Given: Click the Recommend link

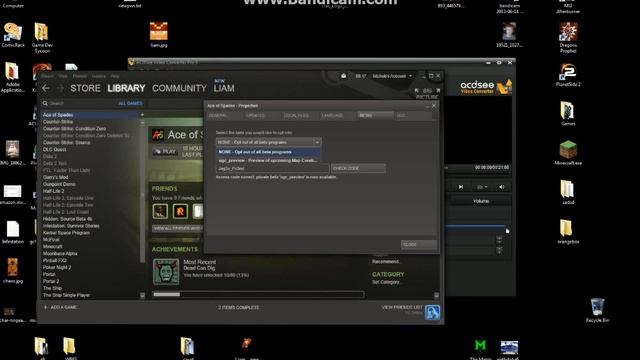Looking at the screenshot, I should pyautogui.click(x=386, y=261).
